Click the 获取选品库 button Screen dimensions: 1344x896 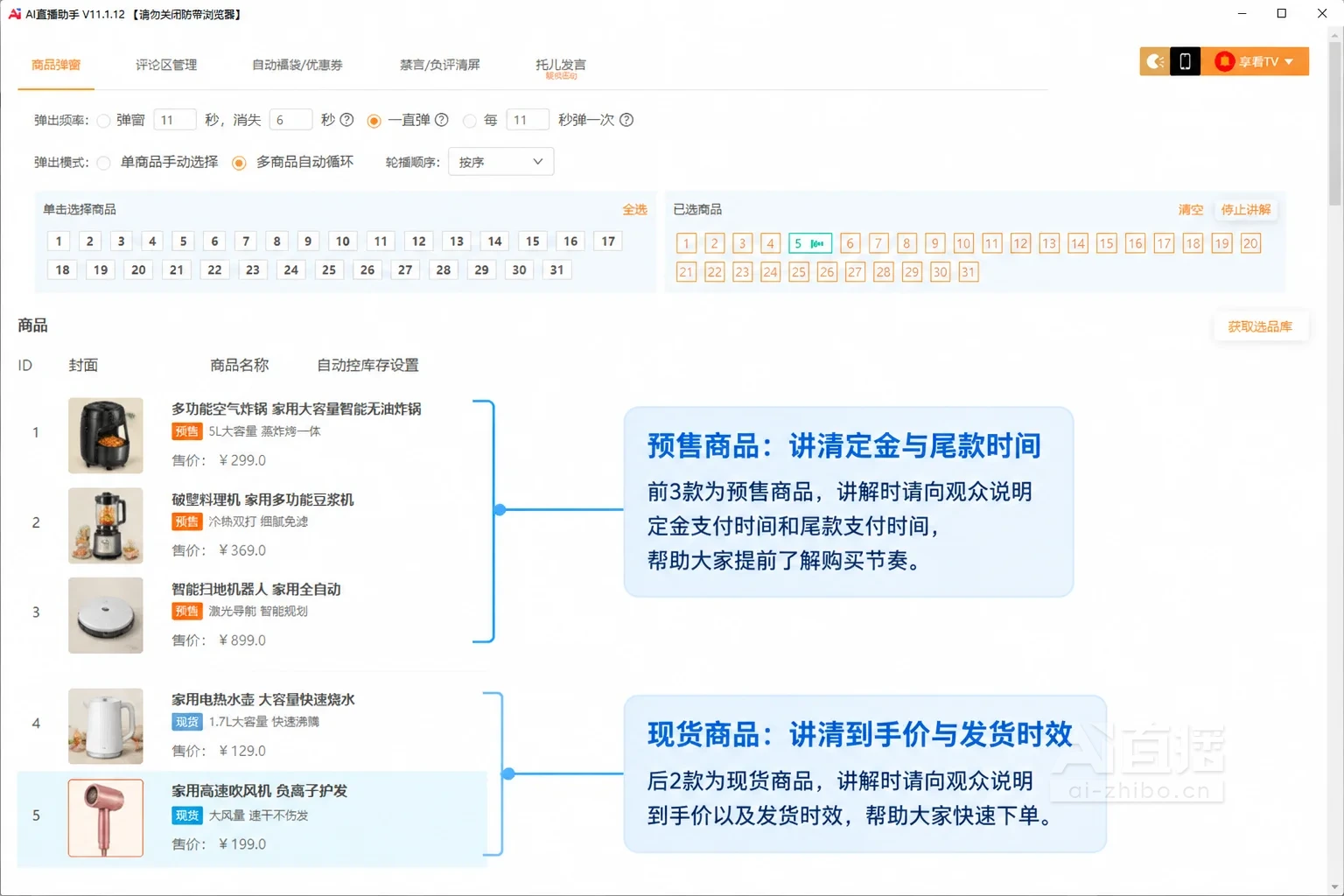click(x=1260, y=326)
